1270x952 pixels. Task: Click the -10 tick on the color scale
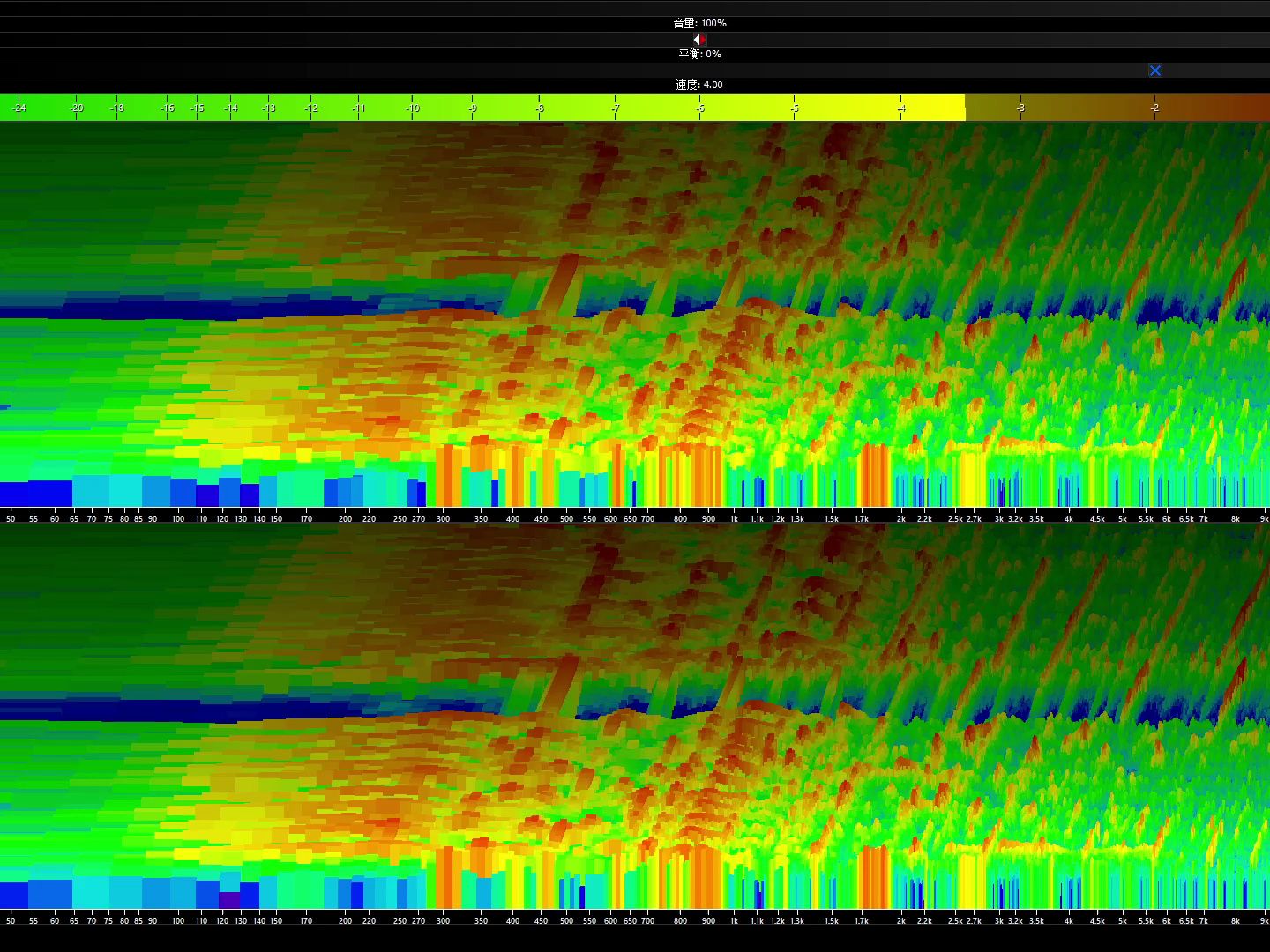pos(412,108)
